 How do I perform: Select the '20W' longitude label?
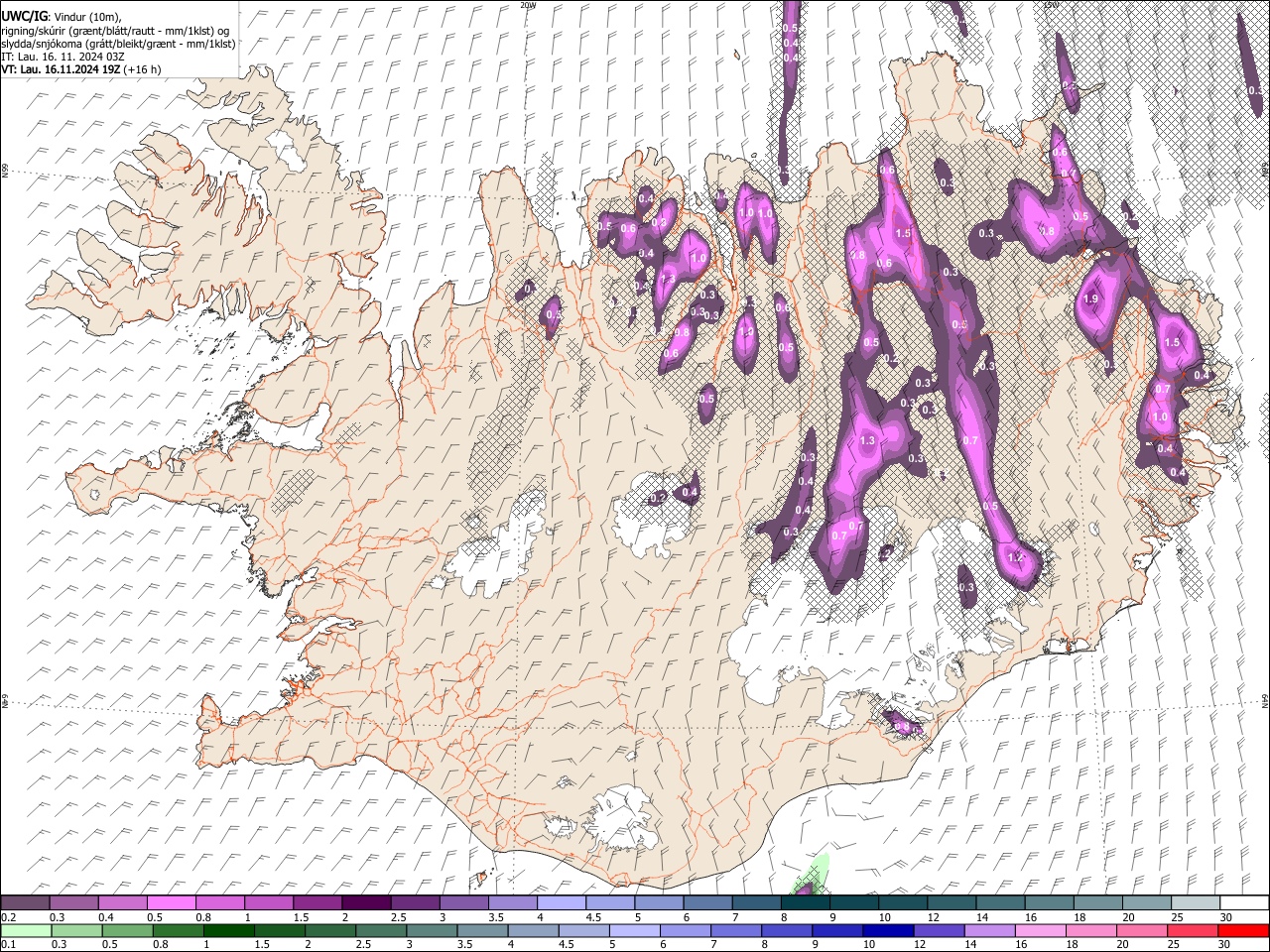coord(528,5)
